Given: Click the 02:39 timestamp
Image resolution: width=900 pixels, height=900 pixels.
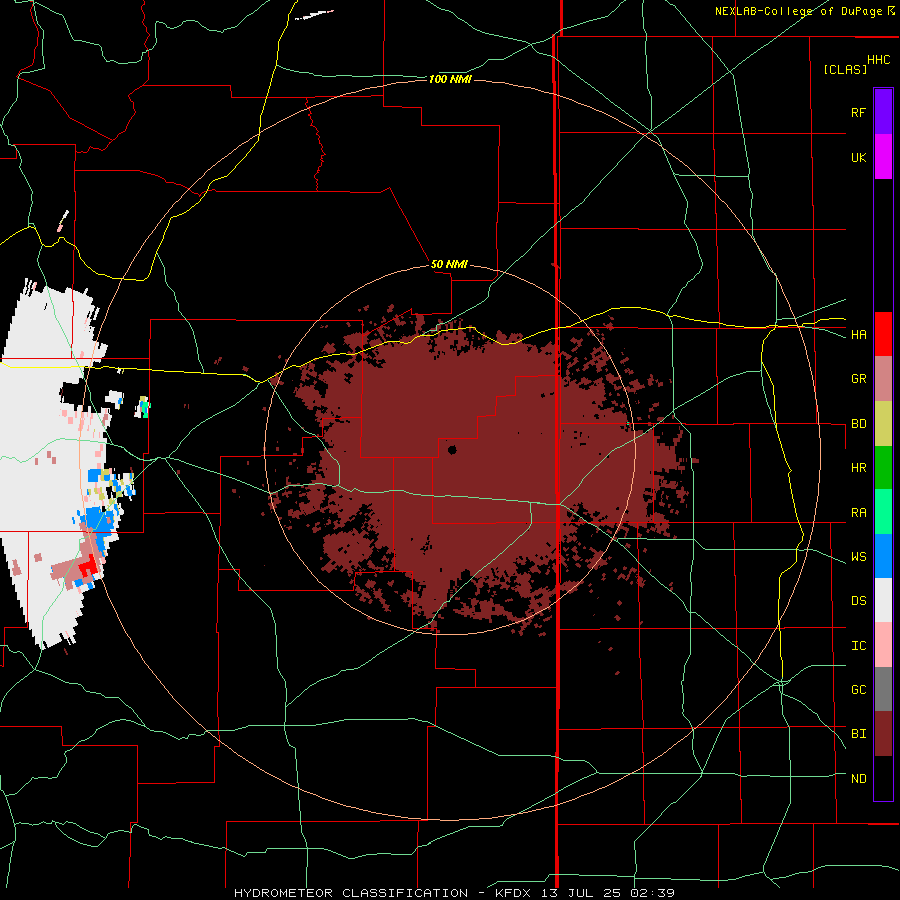Looking at the screenshot, I should pyautogui.click(x=651, y=893).
